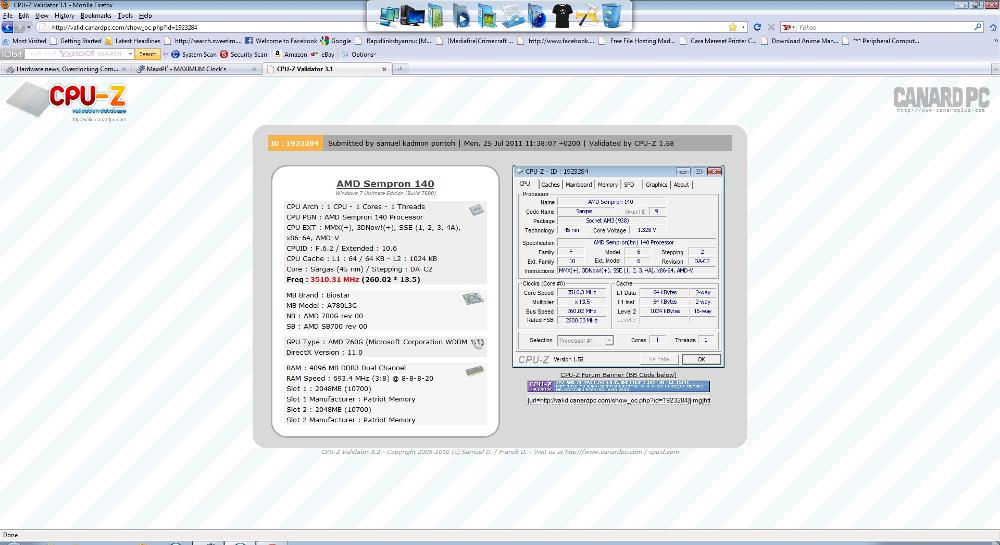Open the history dropdown beside forward arrow

tap(29, 27)
